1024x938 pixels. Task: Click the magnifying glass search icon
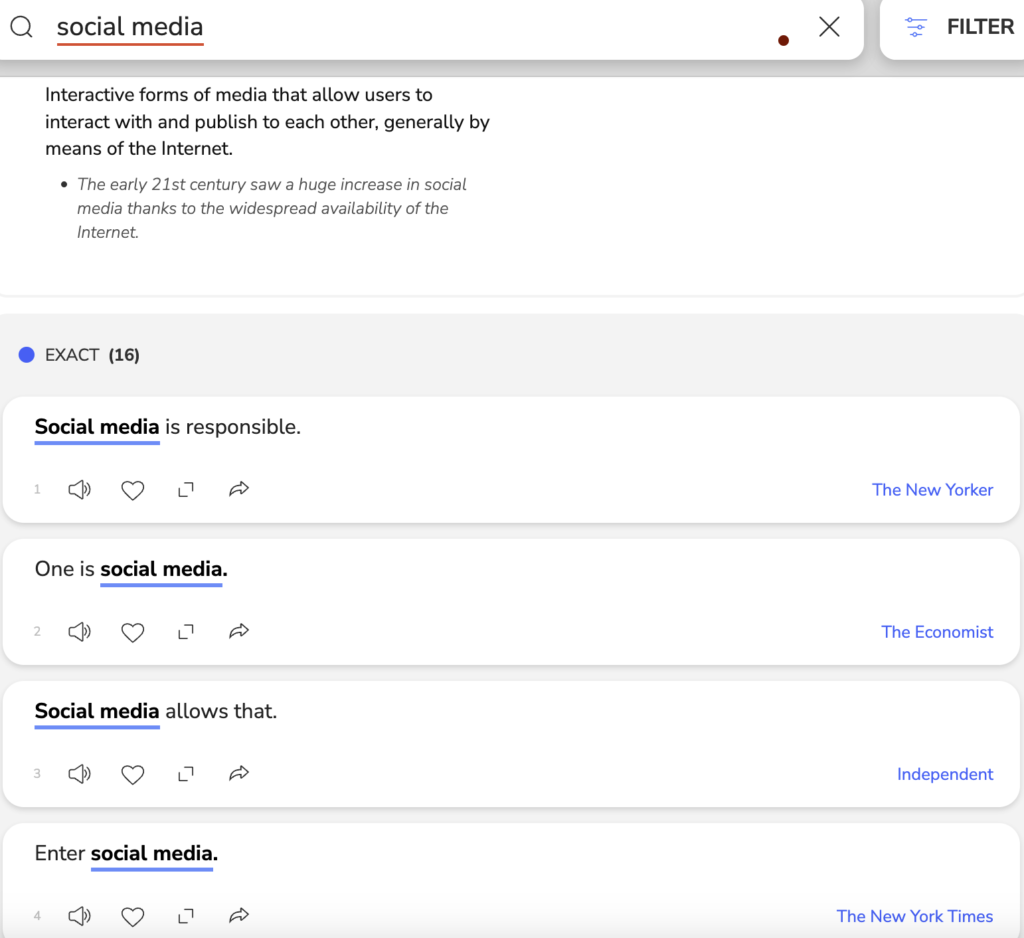click(x=22, y=27)
